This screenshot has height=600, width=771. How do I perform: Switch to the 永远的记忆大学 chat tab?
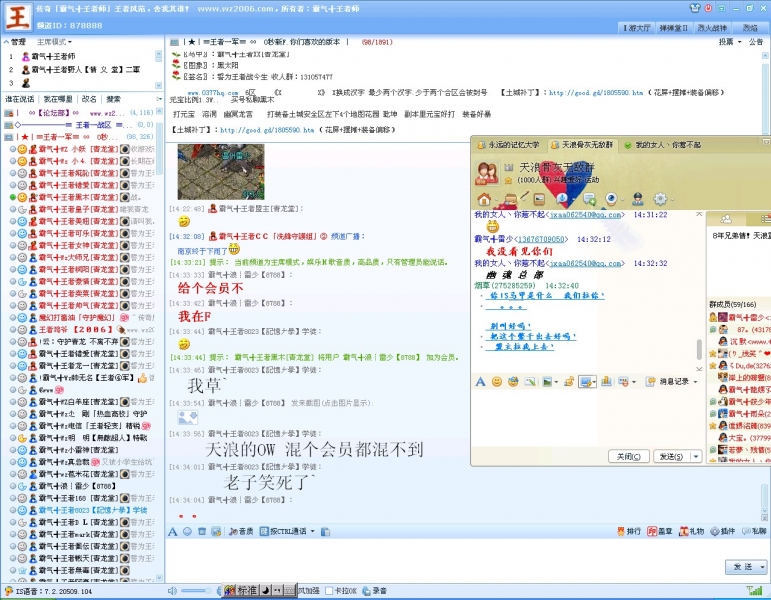pyautogui.click(x=512, y=145)
